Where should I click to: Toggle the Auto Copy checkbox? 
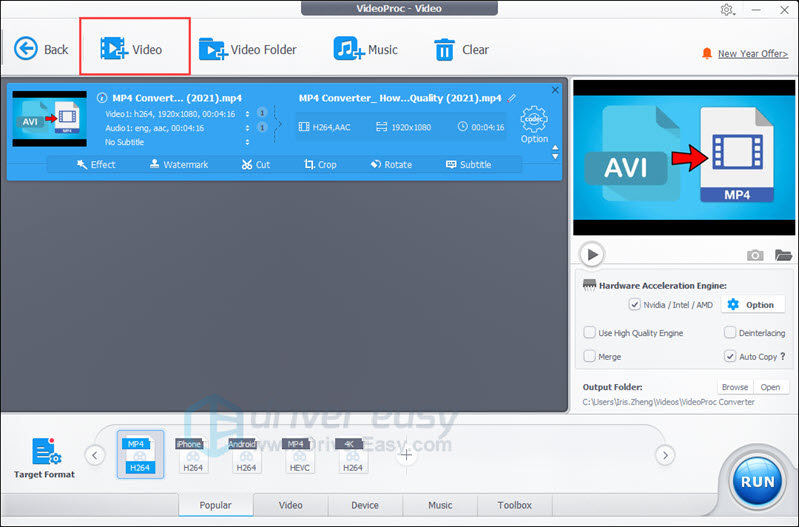[x=730, y=356]
